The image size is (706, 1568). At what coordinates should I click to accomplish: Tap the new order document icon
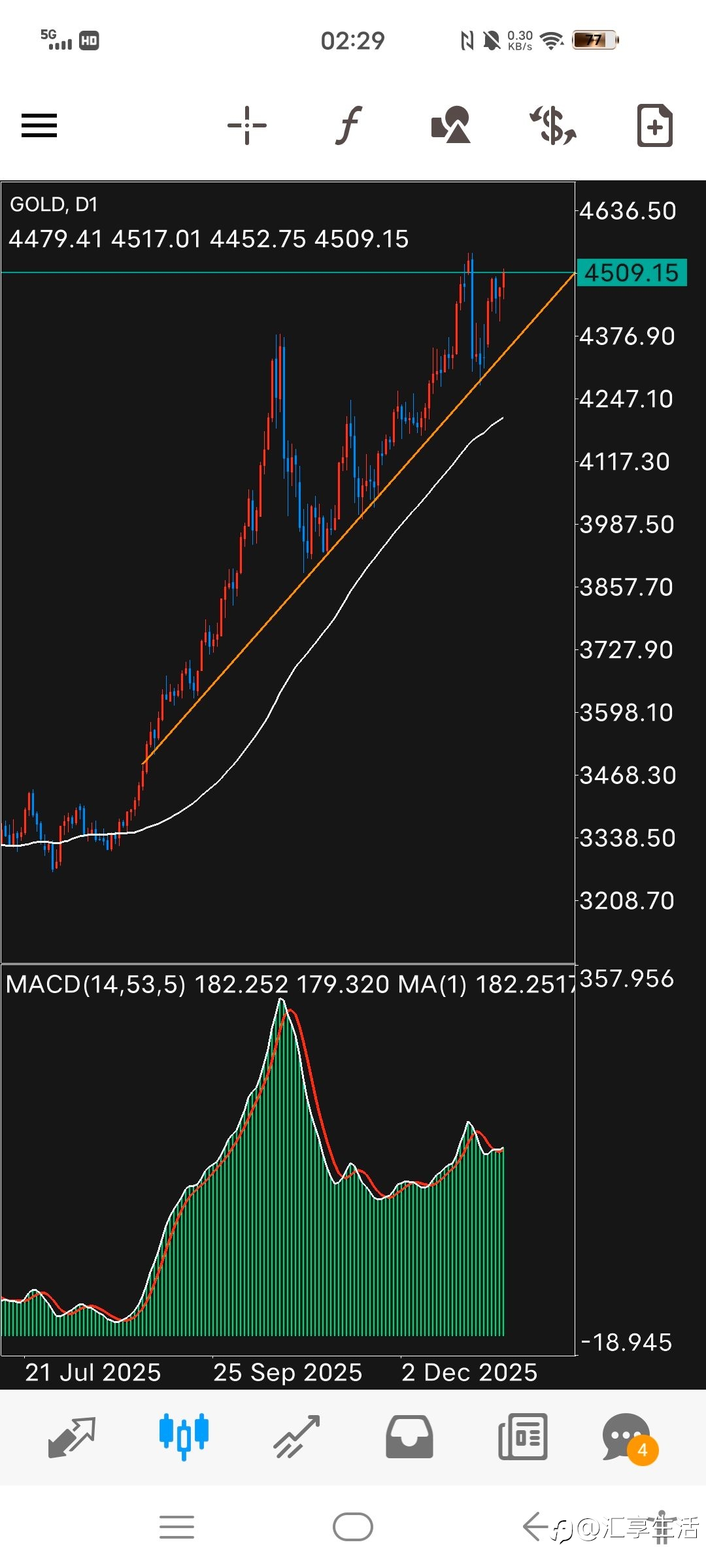655,125
